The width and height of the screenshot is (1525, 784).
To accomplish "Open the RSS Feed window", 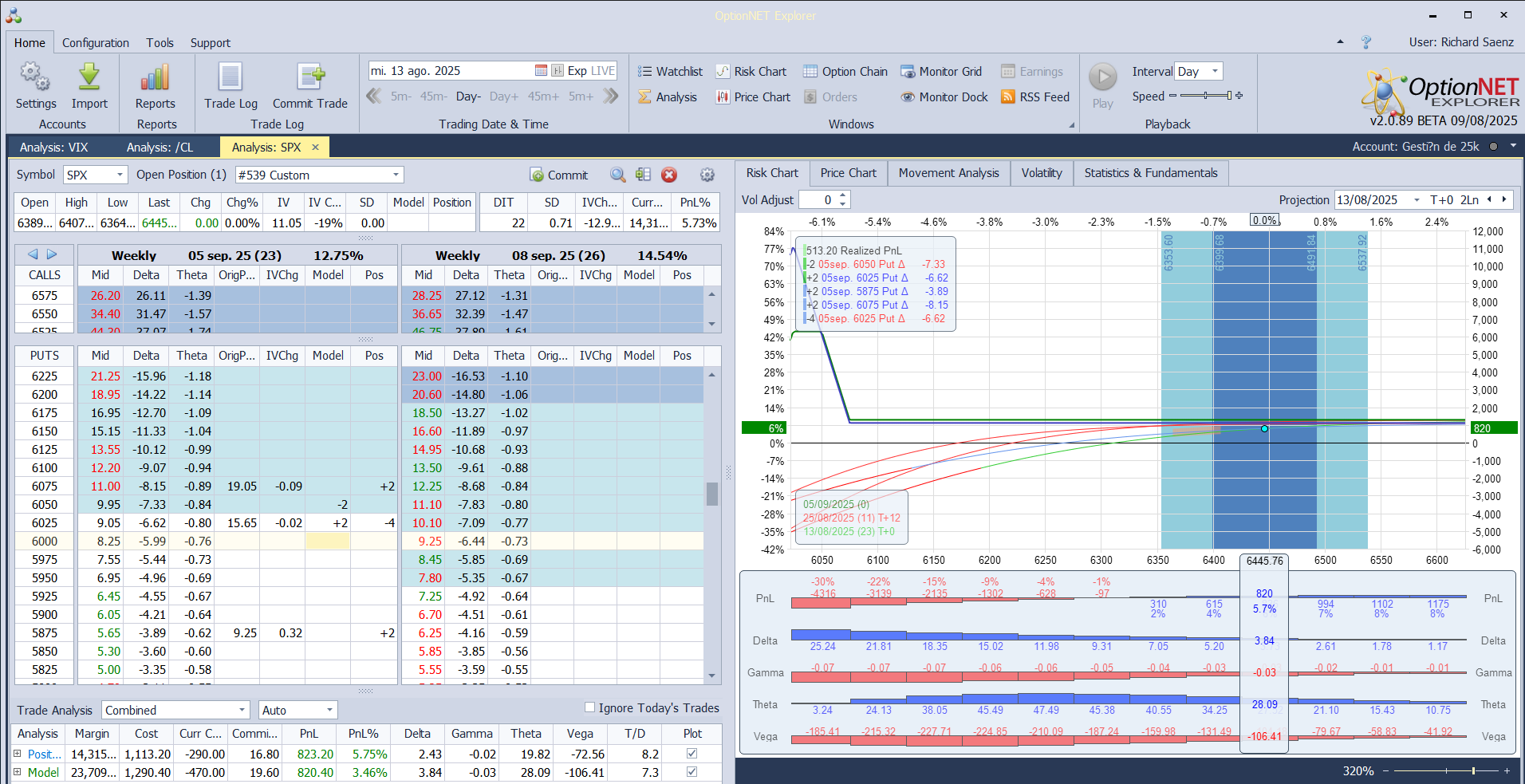I will coord(1035,97).
